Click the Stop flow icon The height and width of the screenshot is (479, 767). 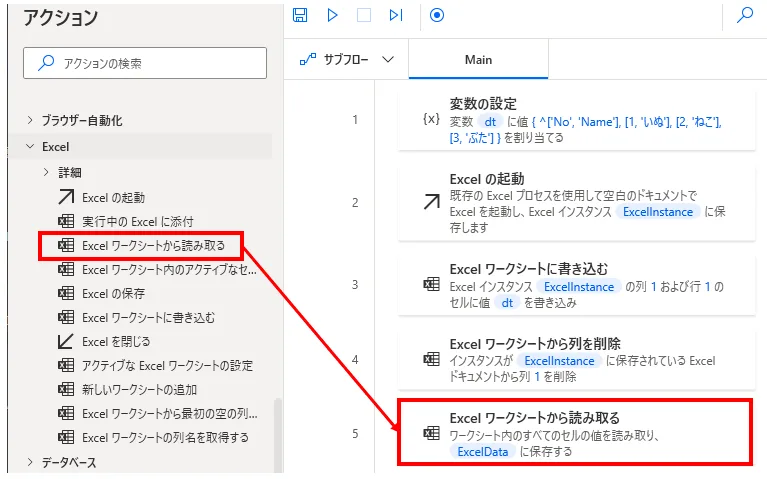364,15
